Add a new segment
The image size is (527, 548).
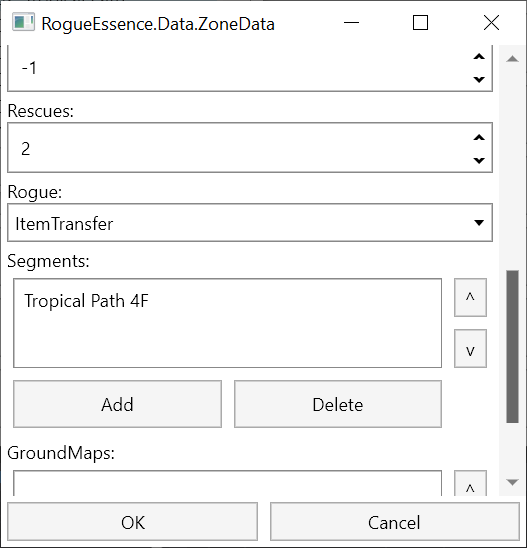pyautogui.click(x=117, y=404)
